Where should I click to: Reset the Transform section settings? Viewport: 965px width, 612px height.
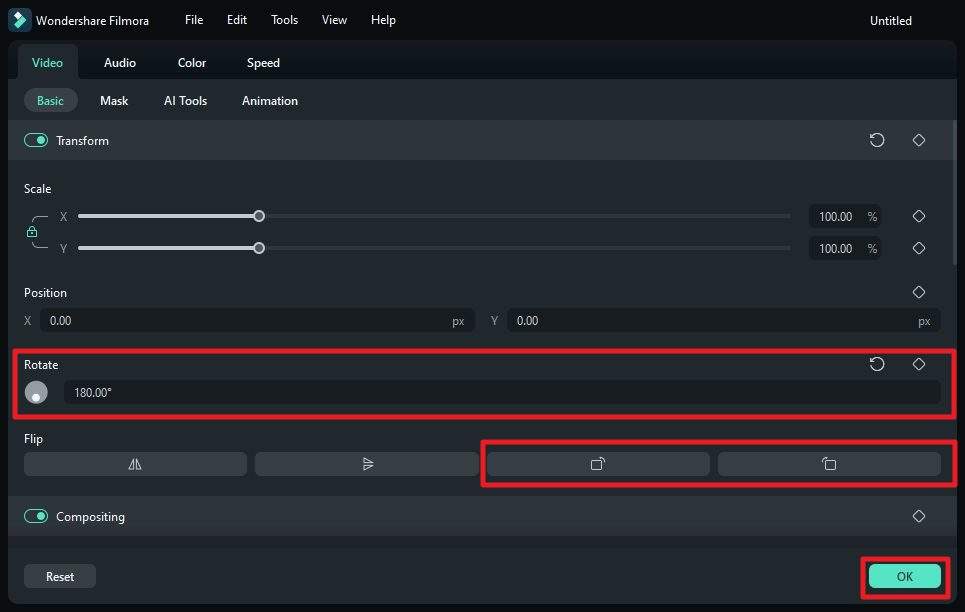(x=877, y=140)
